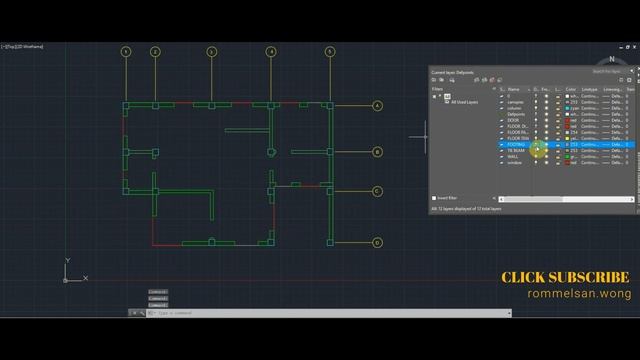
Task: Click the command line close X icon
Action: point(134,313)
